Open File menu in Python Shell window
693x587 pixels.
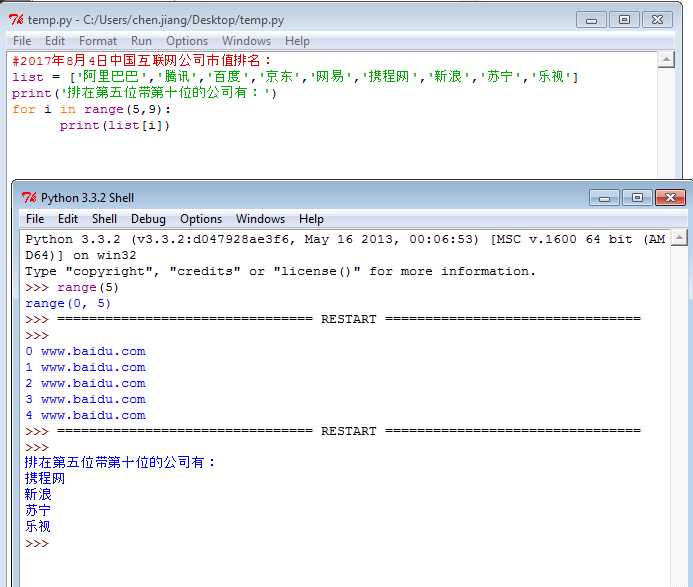coord(35,219)
